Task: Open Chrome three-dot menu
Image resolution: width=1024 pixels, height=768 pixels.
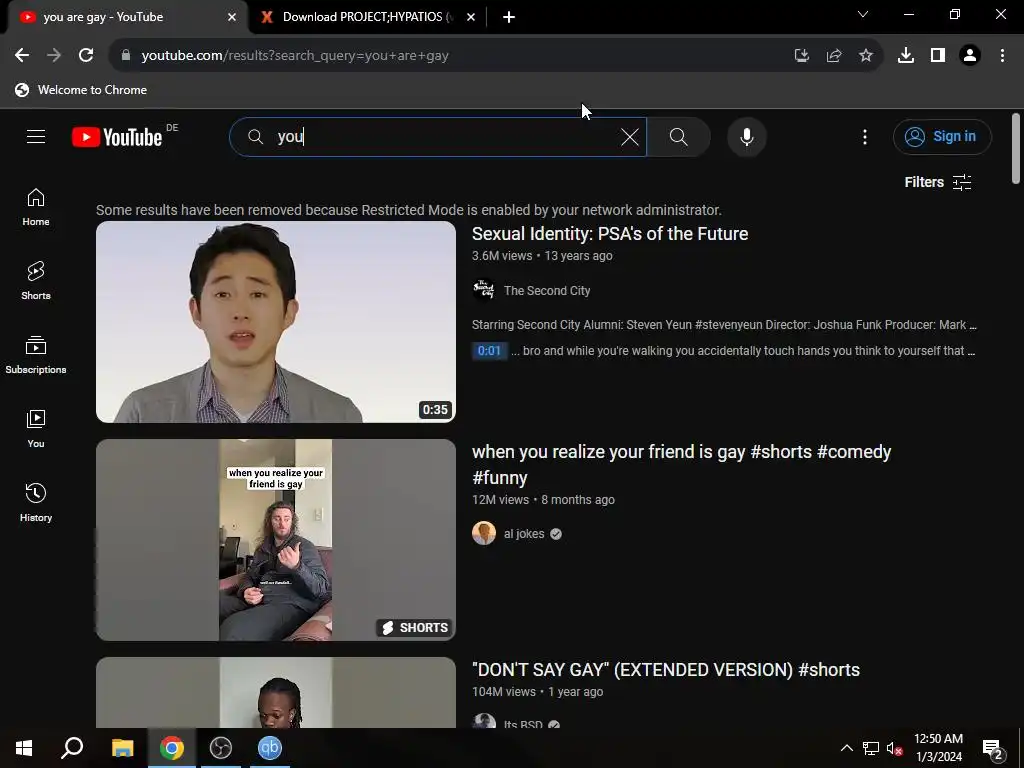Action: [x=1002, y=56]
